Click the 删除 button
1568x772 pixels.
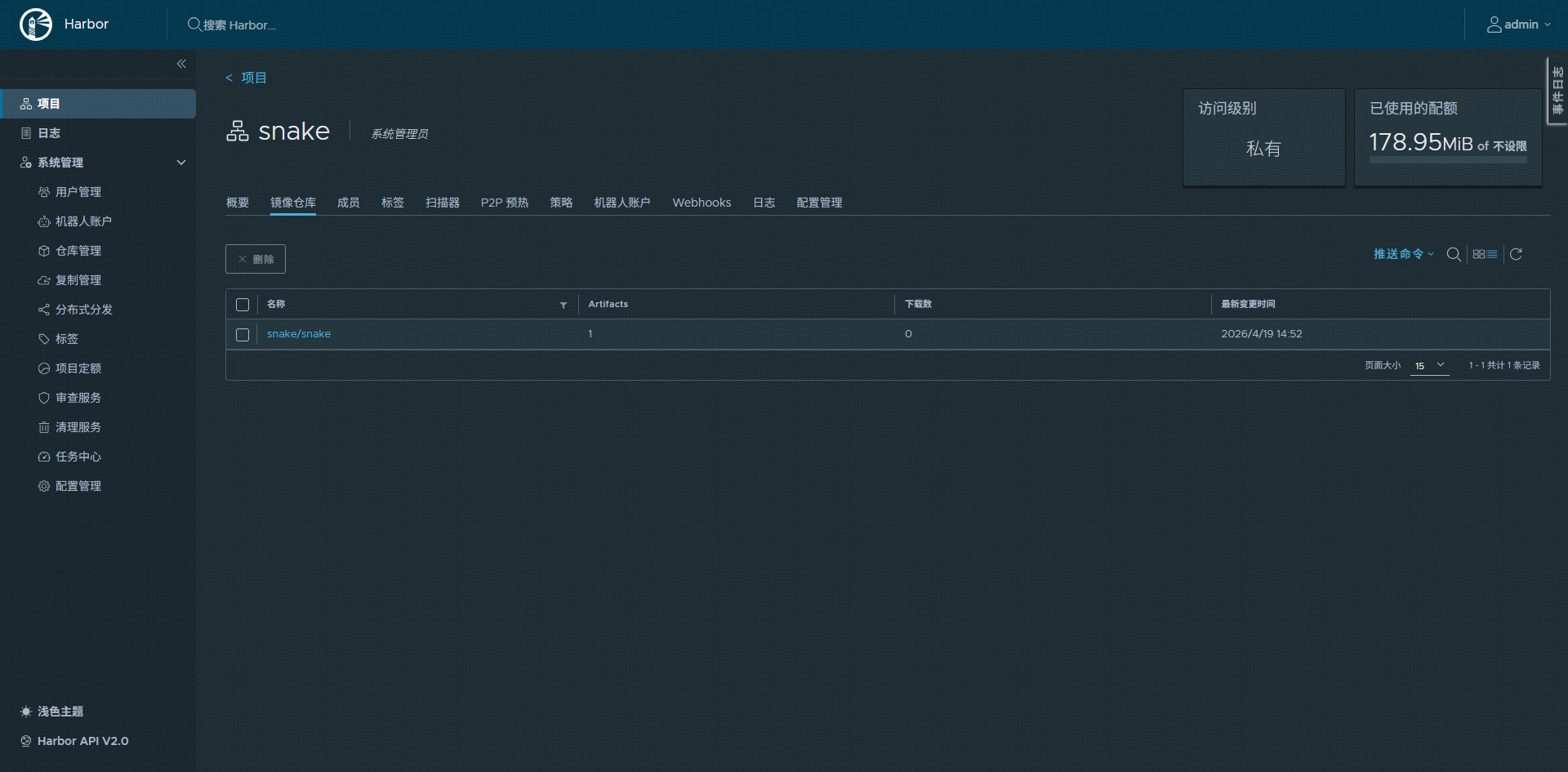(x=256, y=259)
